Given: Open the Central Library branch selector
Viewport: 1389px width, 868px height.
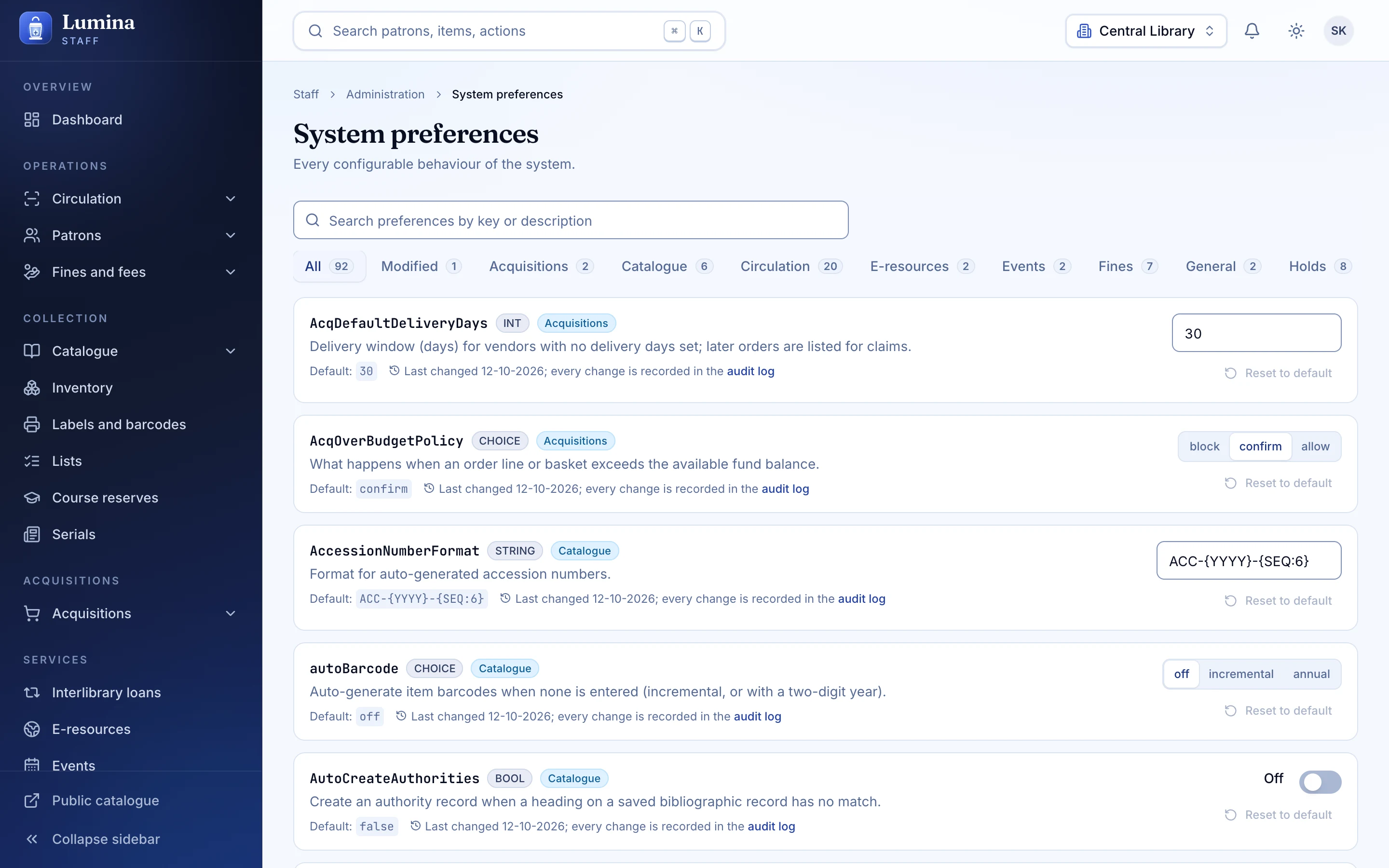Looking at the screenshot, I should (1146, 31).
